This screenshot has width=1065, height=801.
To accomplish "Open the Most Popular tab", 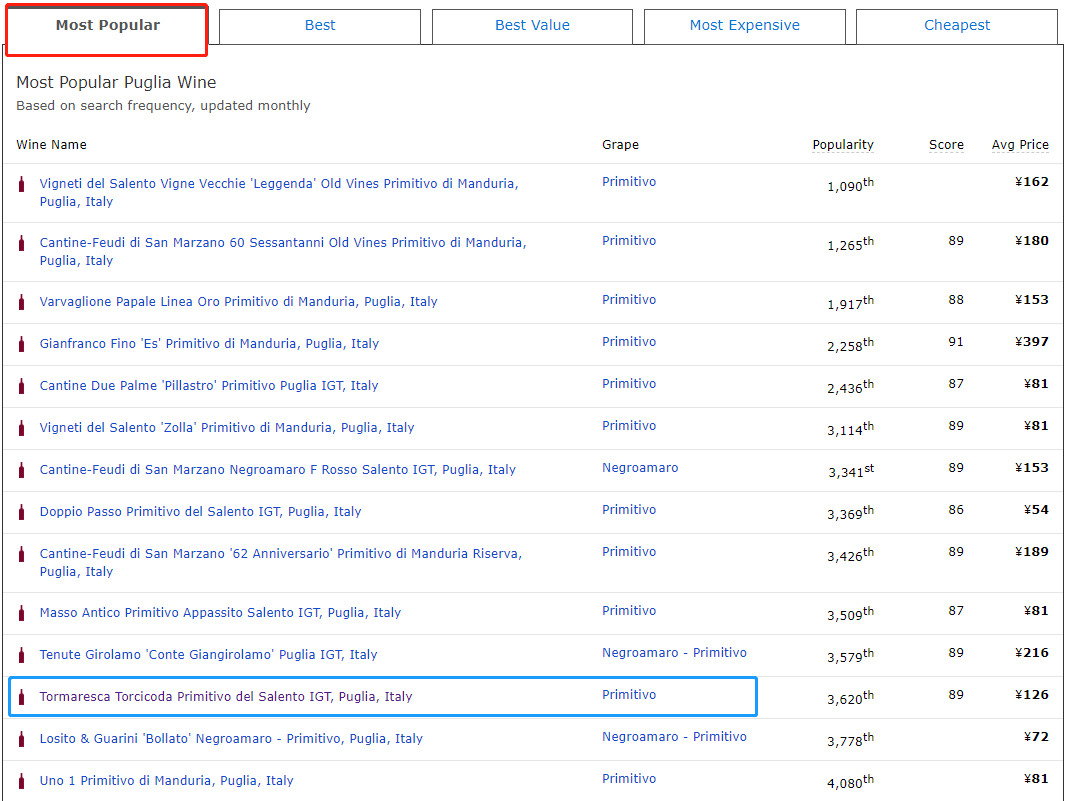I will (107, 29).
